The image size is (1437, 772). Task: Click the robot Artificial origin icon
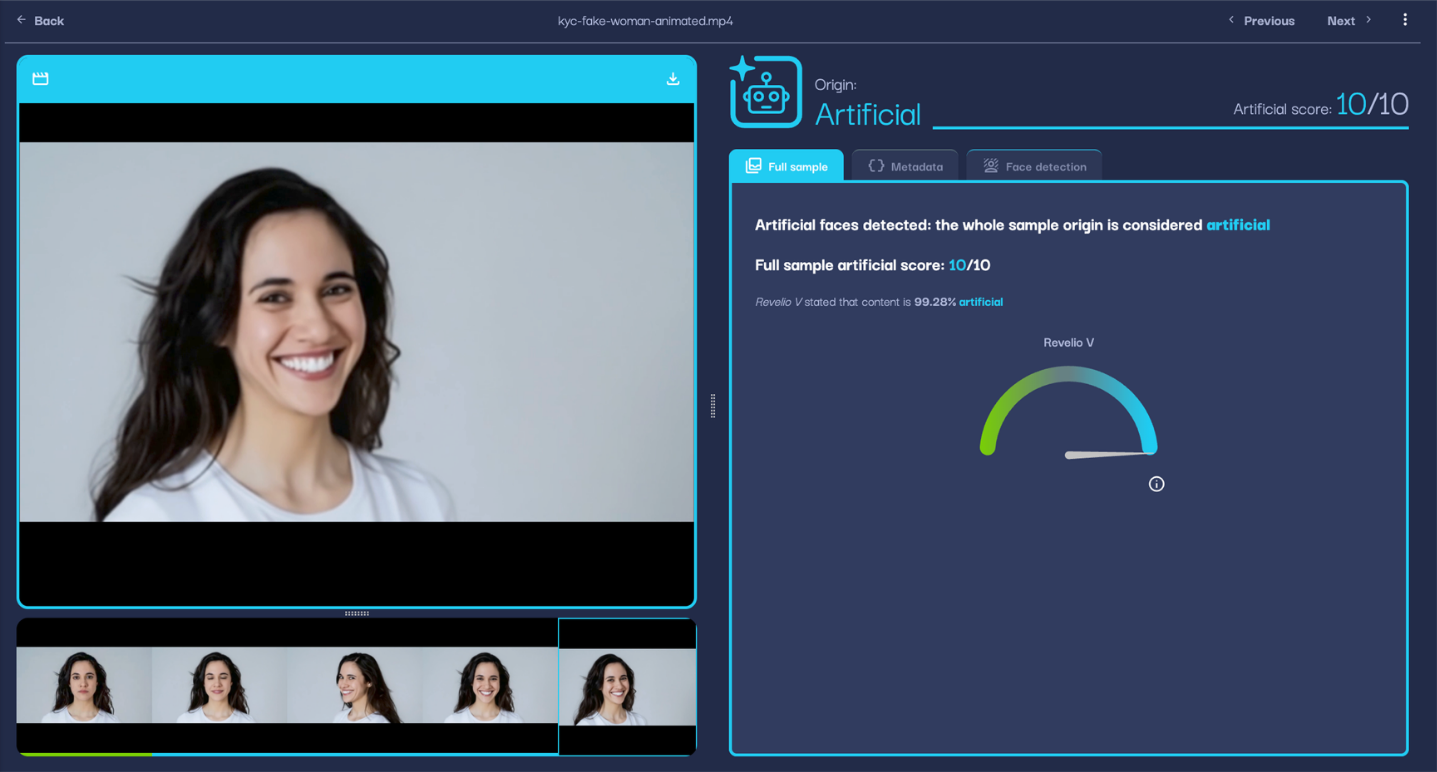[x=765, y=92]
